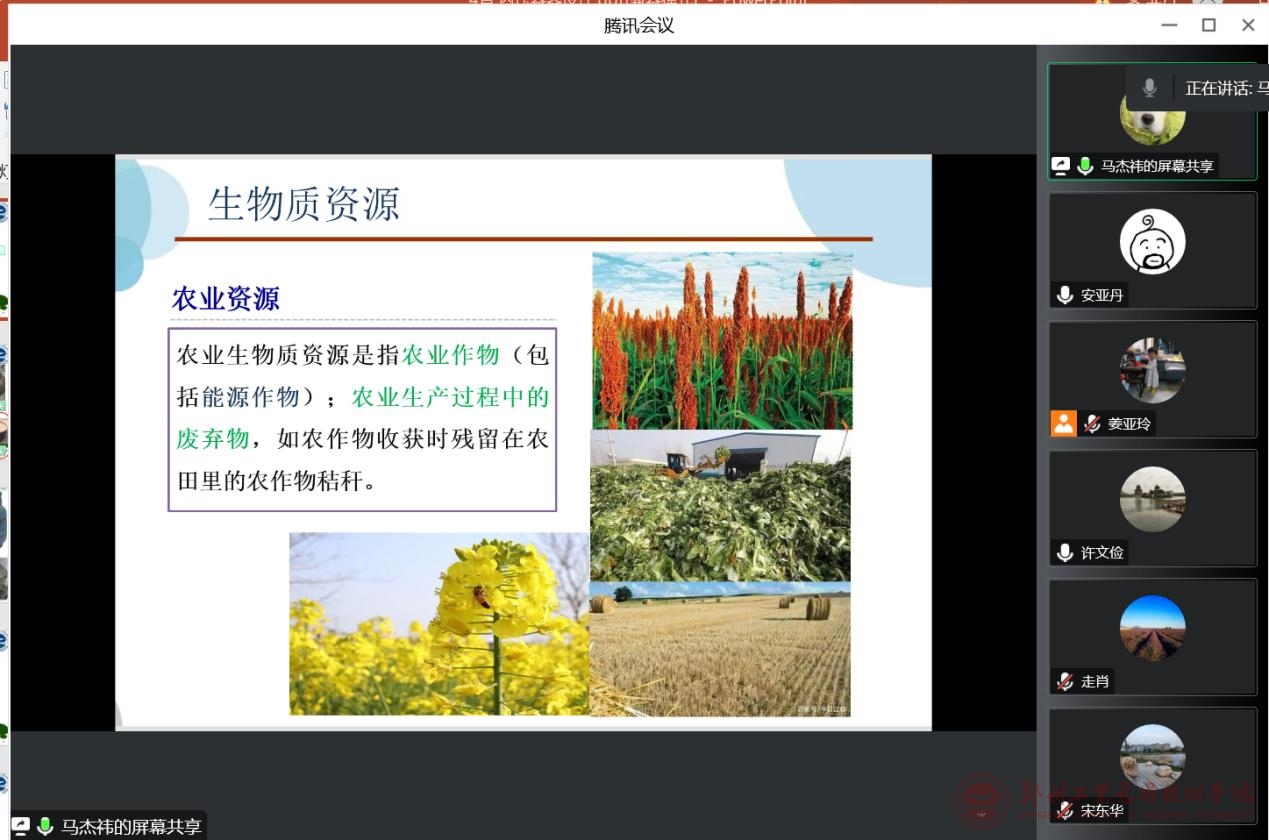Click the yellow rapeseed flower image

tap(439, 623)
